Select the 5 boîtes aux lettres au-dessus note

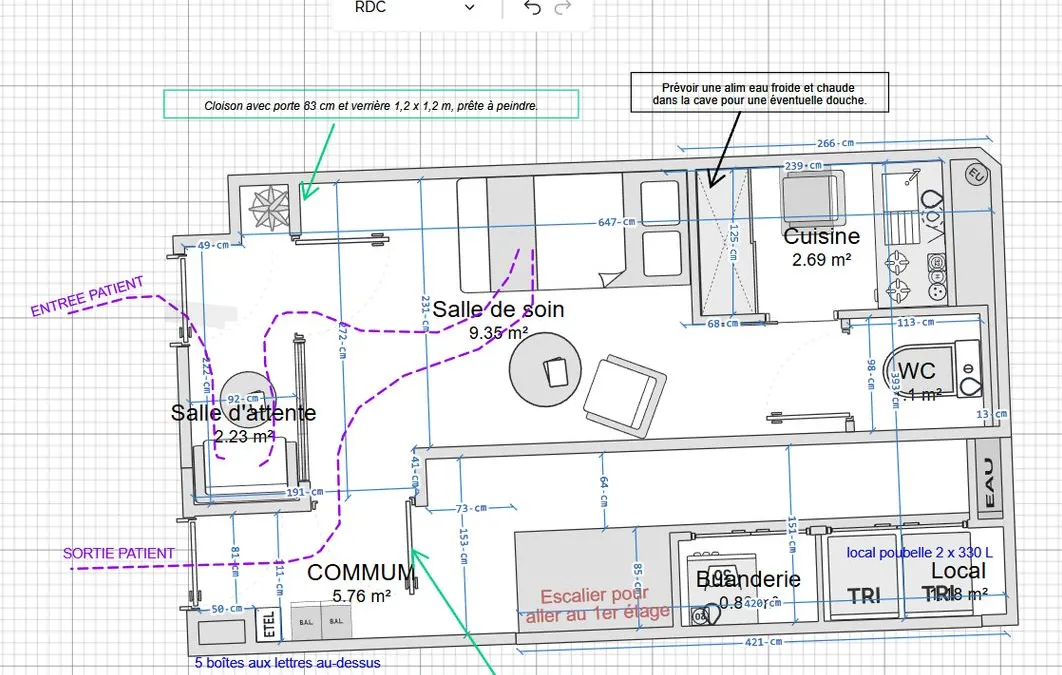coord(288,663)
